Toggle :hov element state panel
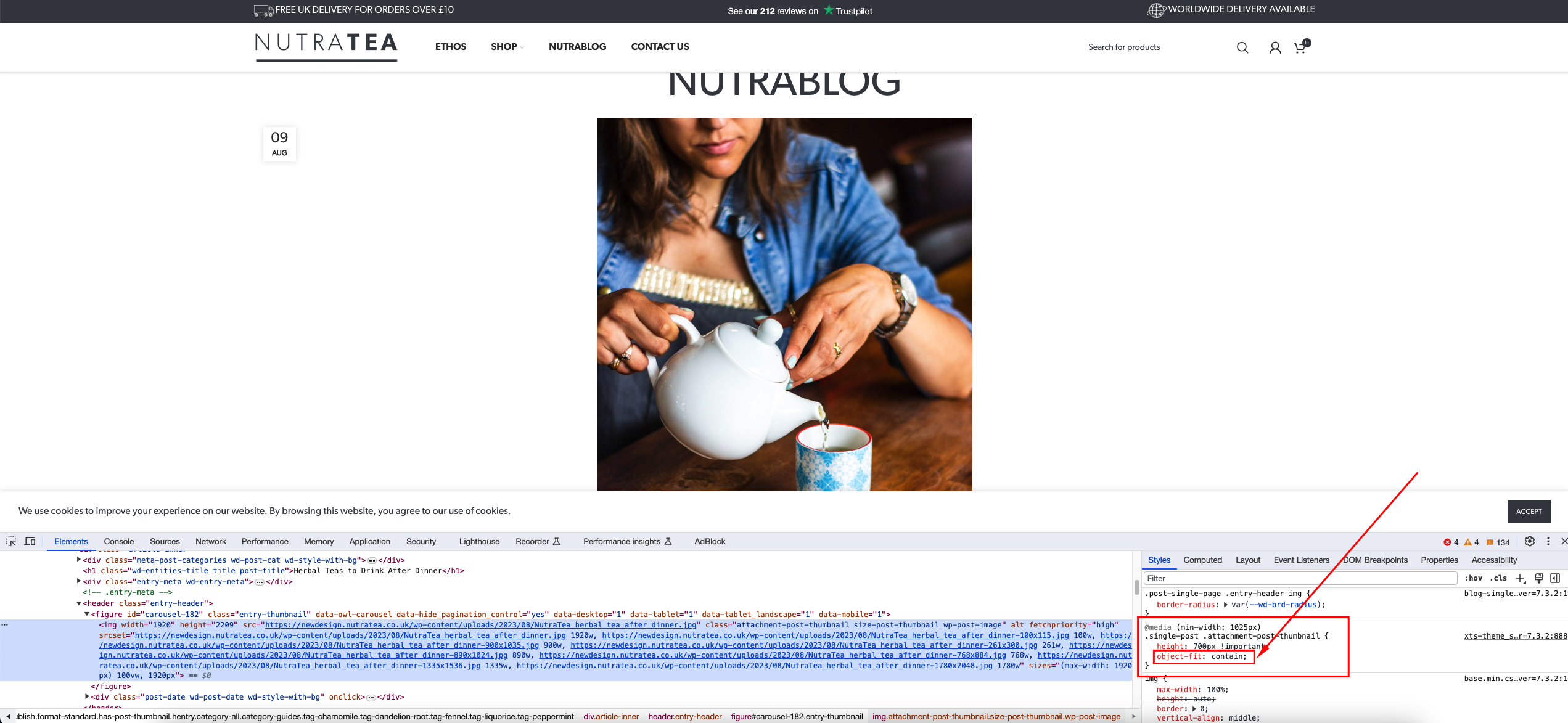This screenshot has width=1568, height=723. pyautogui.click(x=1474, y=578)
